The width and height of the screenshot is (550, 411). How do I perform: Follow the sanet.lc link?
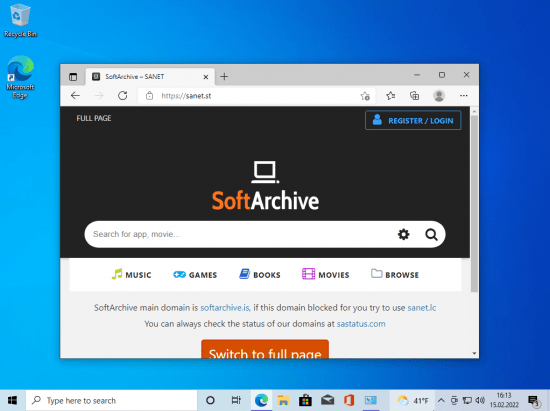422,308
